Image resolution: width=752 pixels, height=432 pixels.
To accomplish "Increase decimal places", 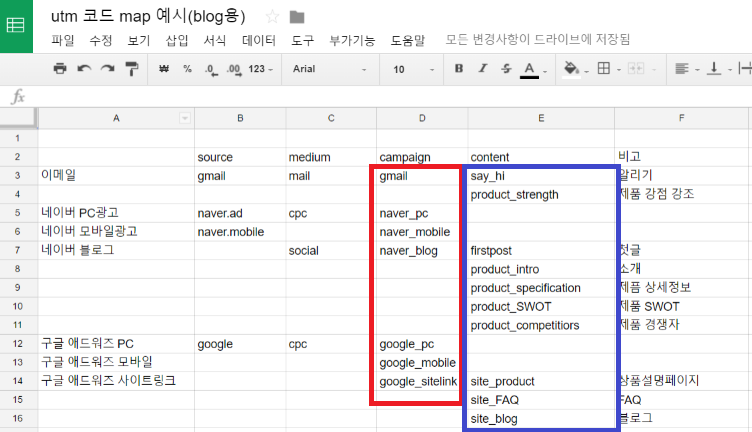I will 234,70.
